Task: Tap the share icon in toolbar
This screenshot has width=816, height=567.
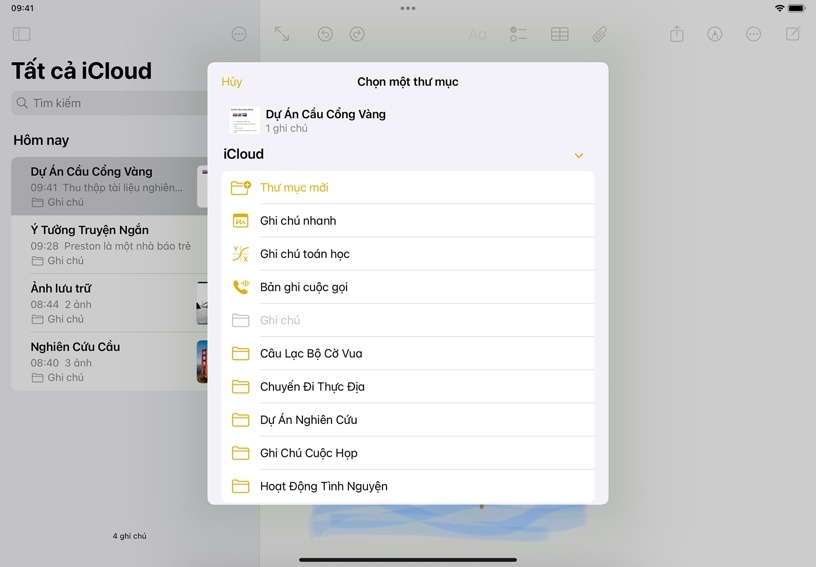Action: 677,34
